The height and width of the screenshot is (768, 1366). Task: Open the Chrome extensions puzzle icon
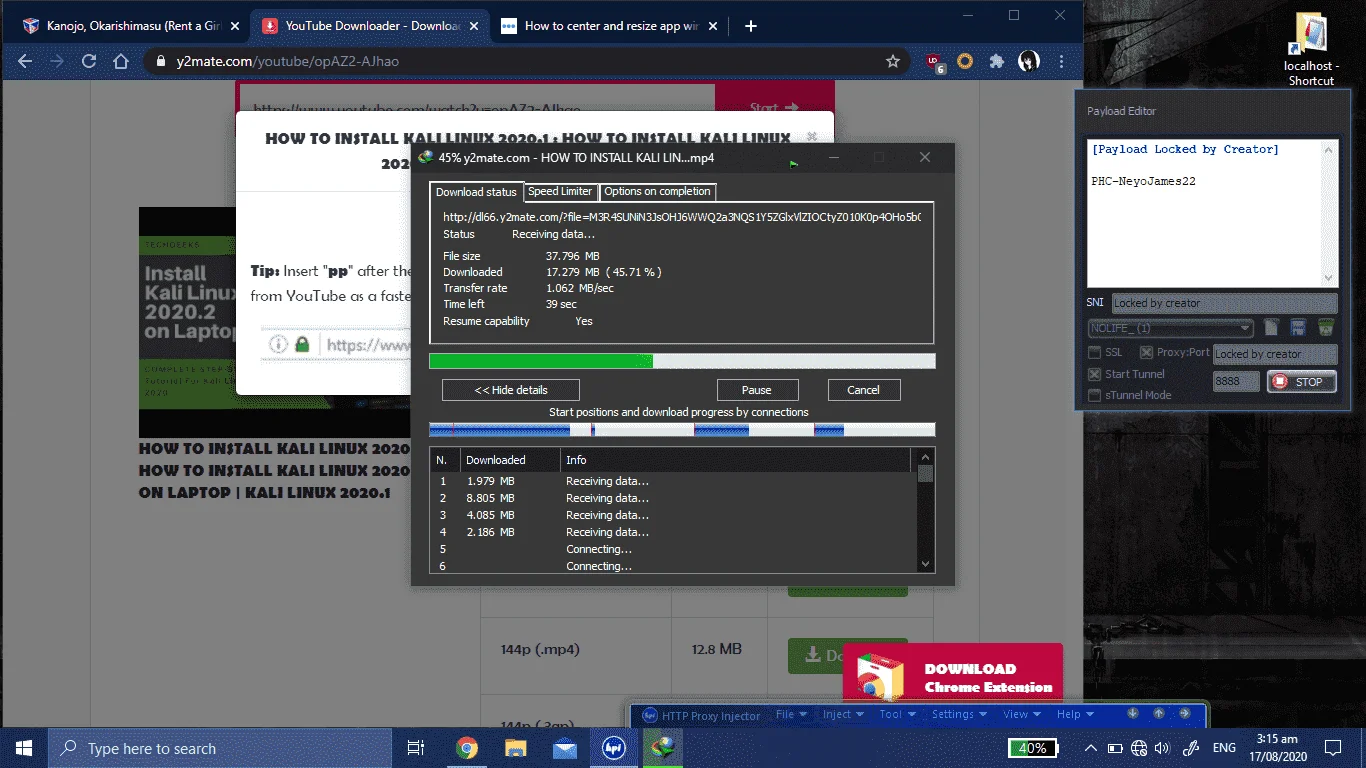(x=996, y=61)
